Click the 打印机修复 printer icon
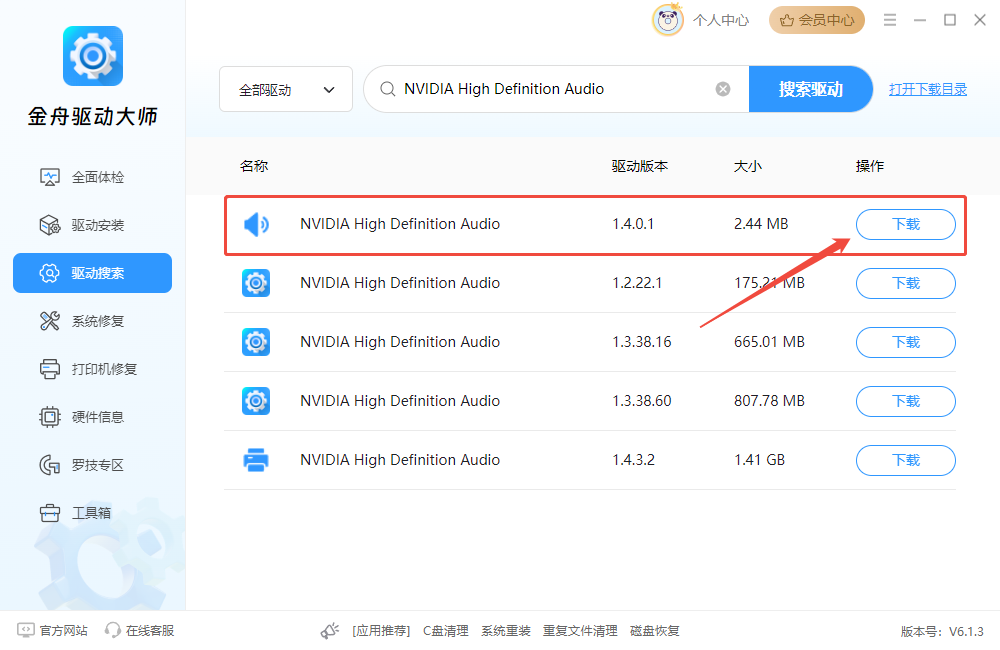 coord(50,369)
